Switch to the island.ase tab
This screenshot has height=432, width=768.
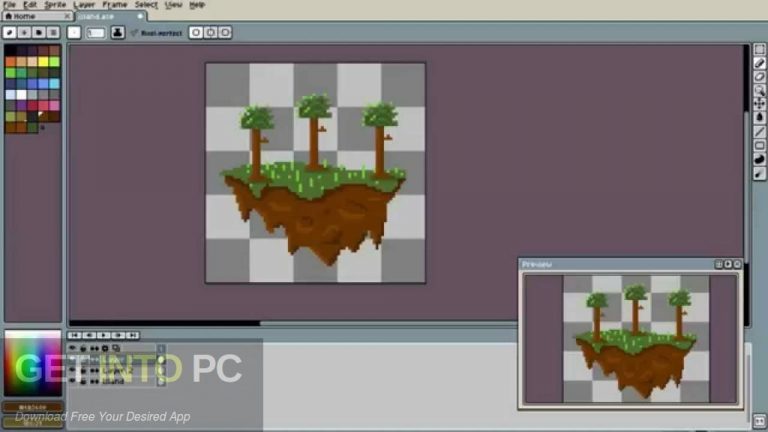click(110, 16)
